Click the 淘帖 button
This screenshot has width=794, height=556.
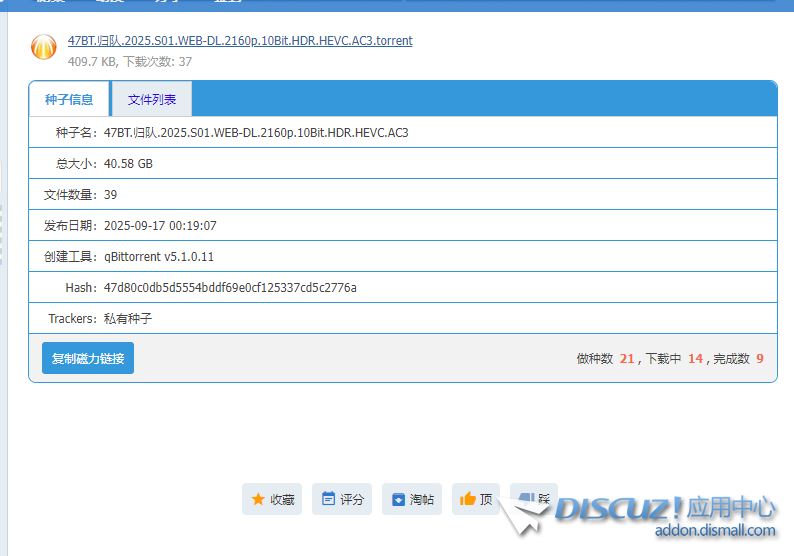[412, 499]
